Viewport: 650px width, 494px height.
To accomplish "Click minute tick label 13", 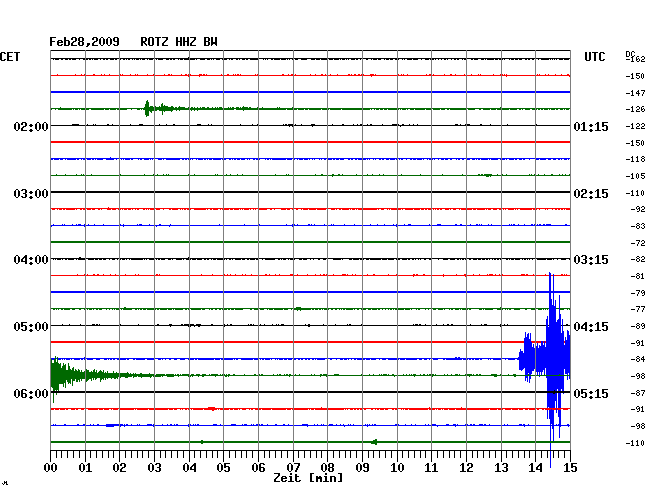I will pyautogui.click(x=501, y=468).
